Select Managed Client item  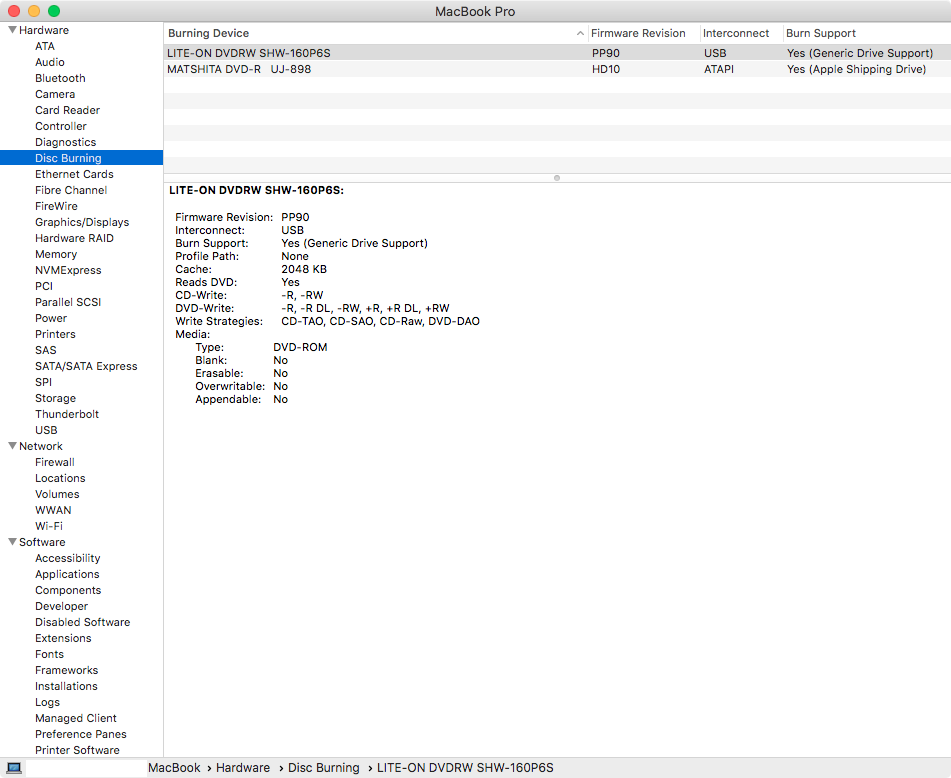[76, 718]
